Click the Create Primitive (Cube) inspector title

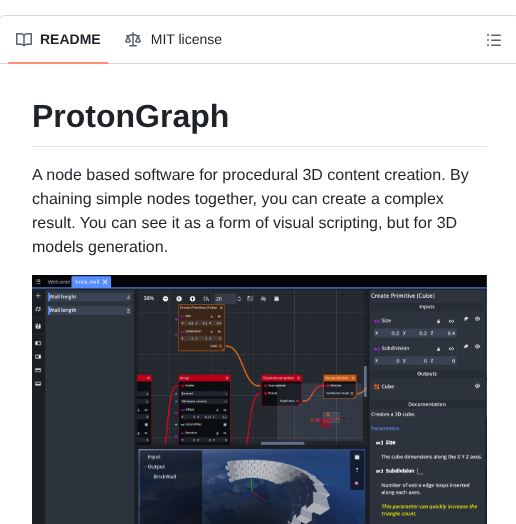(403, 296)
